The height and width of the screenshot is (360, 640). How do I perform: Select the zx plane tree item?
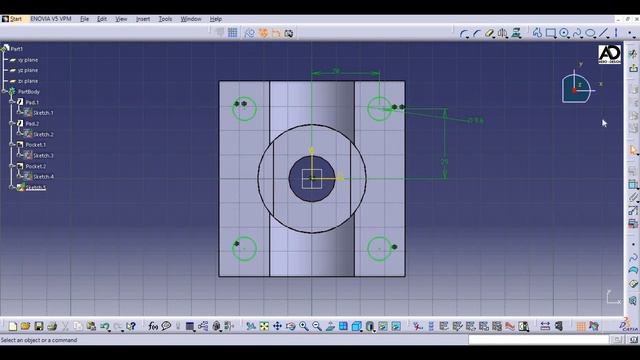[28, 81]
